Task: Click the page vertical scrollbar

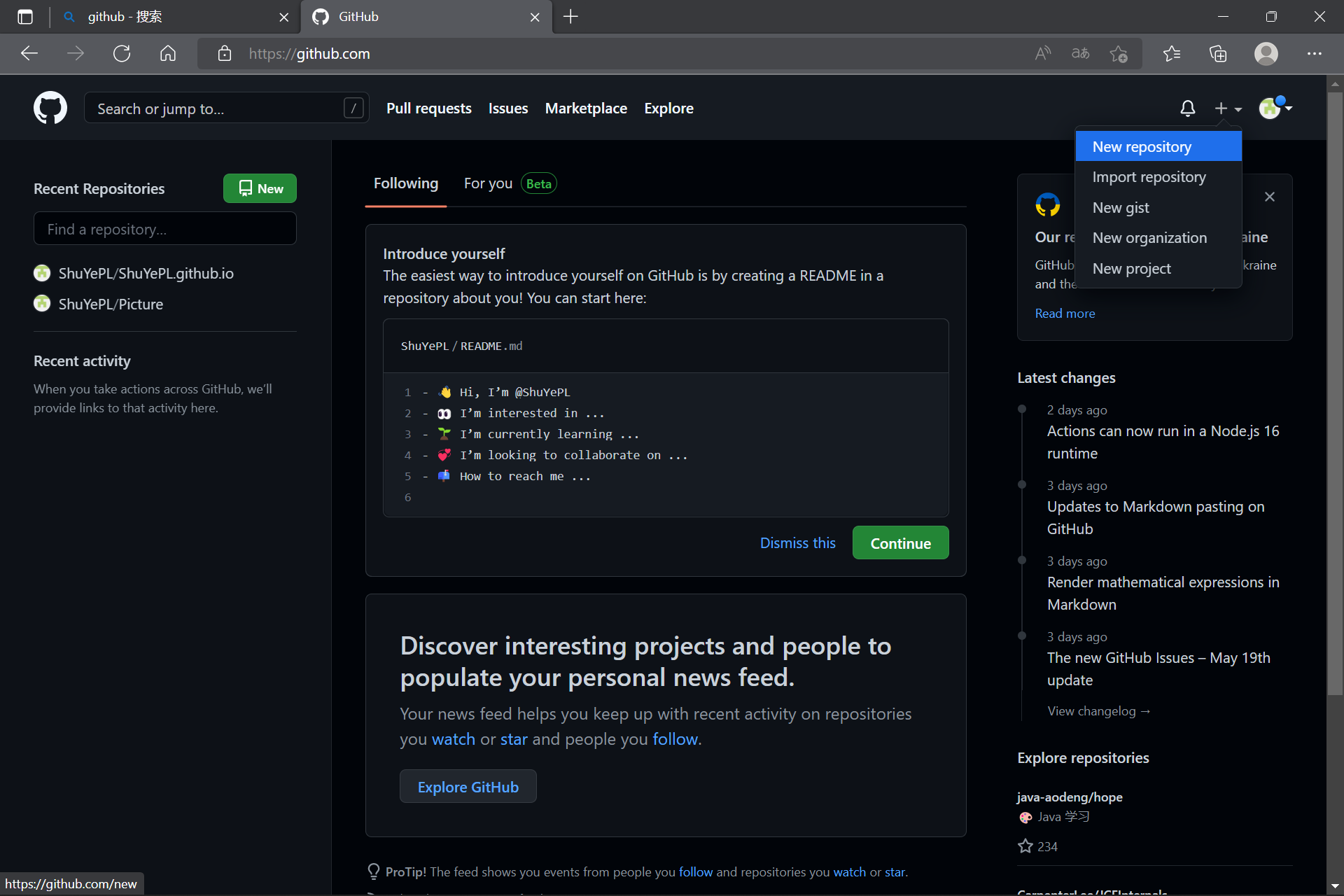Action: [x=1334, y=392]
